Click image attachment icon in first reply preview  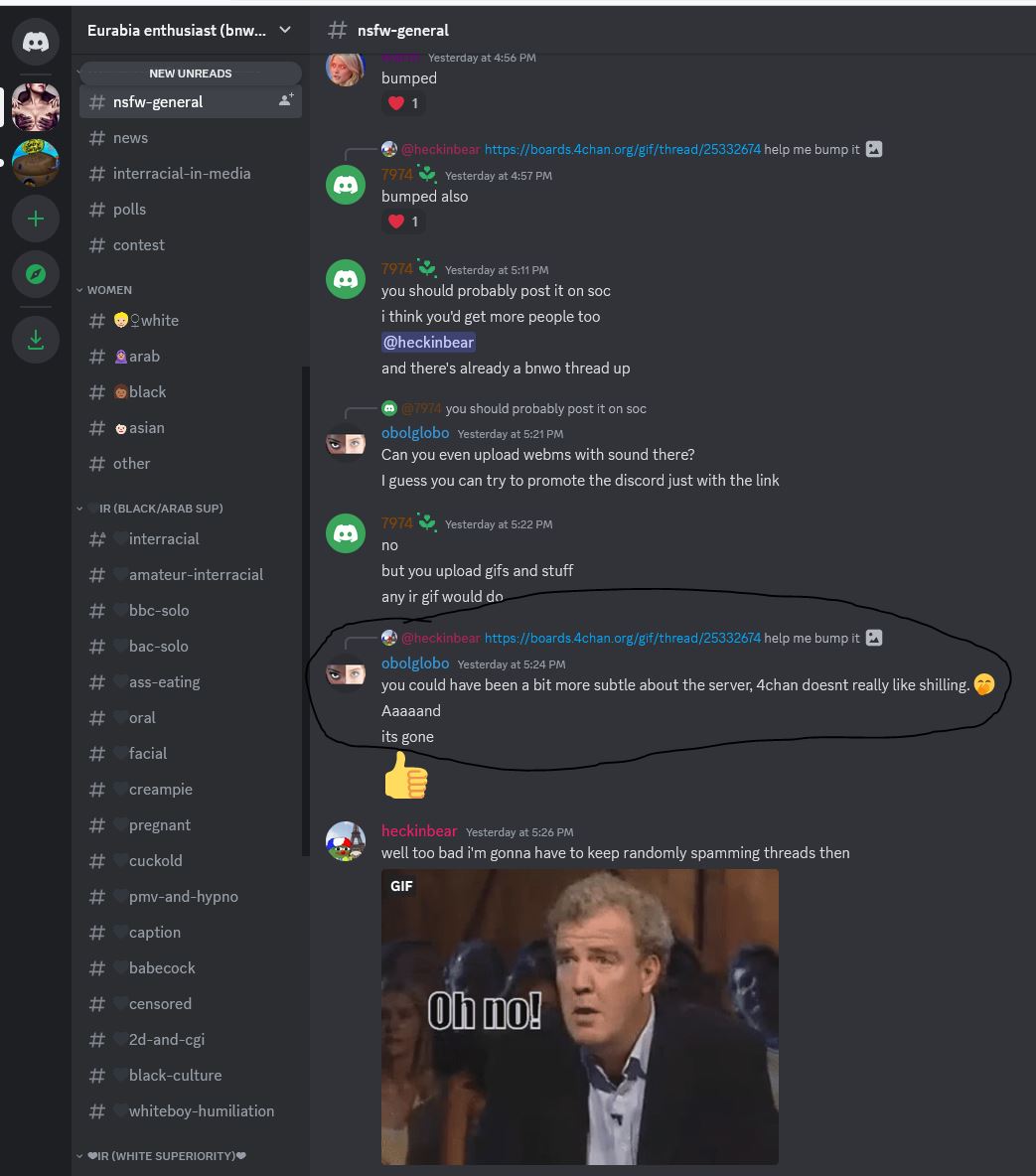point(874,149)
